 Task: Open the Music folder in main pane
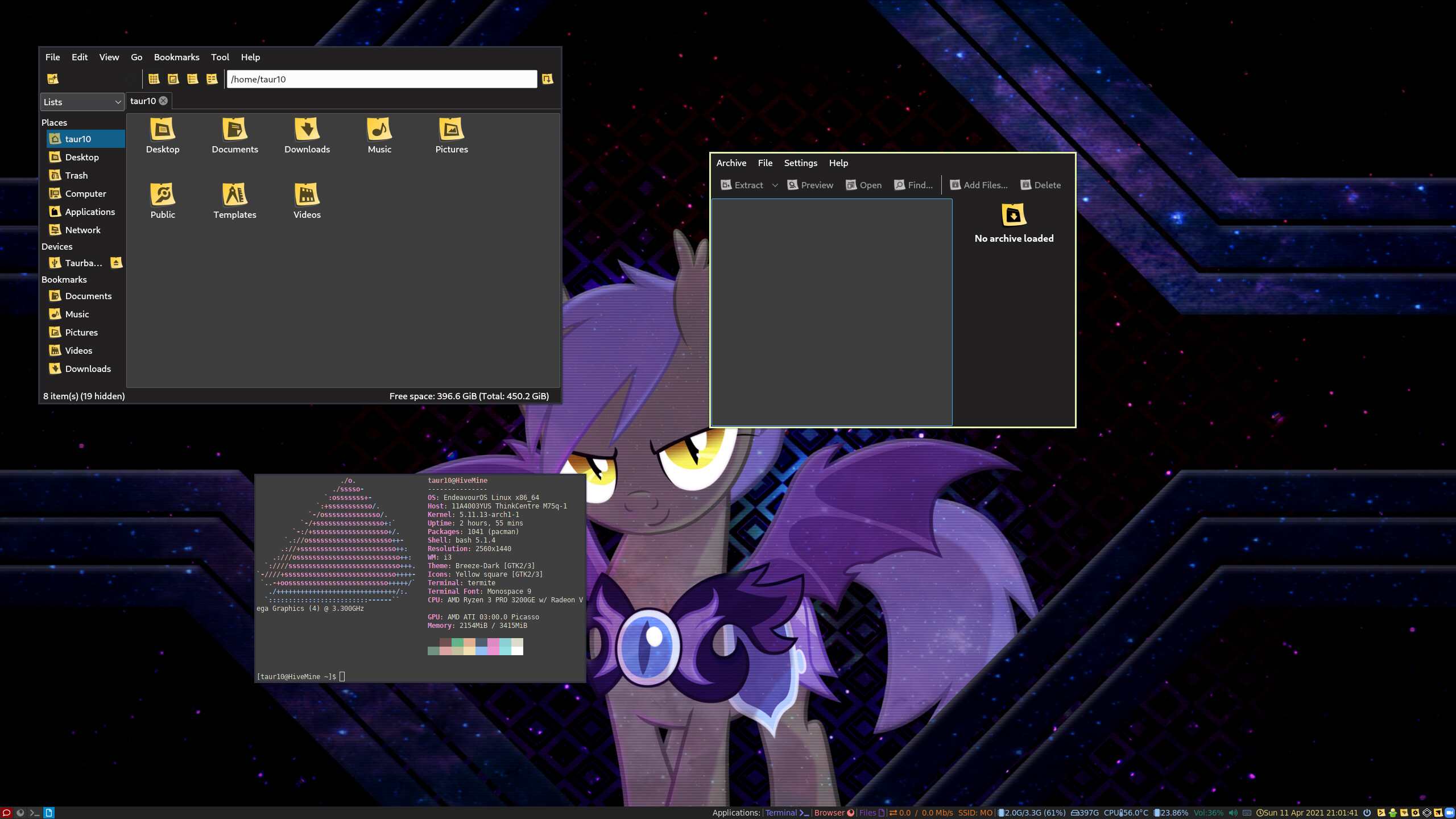379,135
